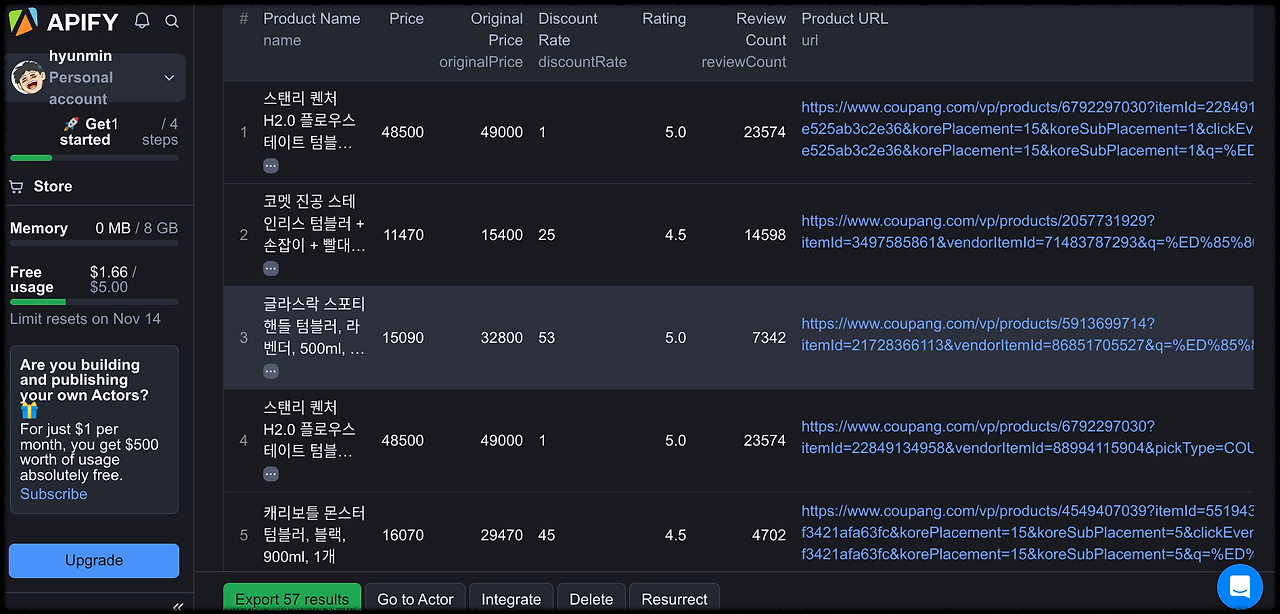1280x614 pixels.
Task: Expand truncated name in row 2
Action: click(x=271, y=269)
